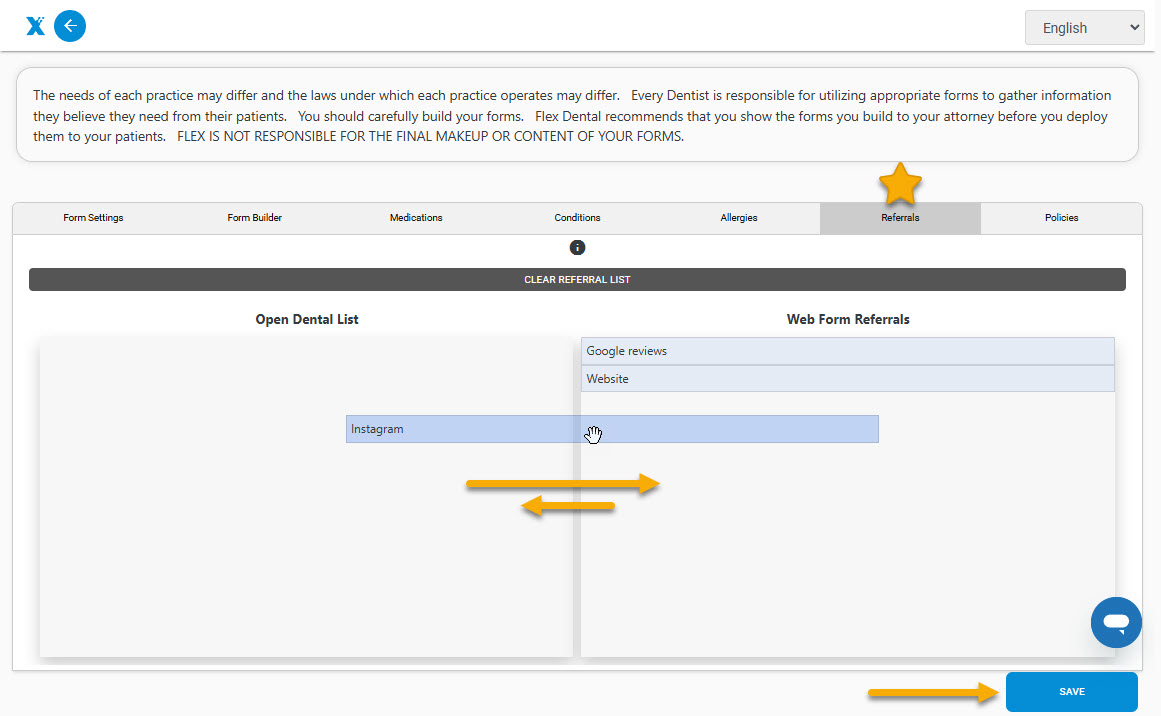
Task: Go back using the blue arrow button
Action: (x=70, y=26)
